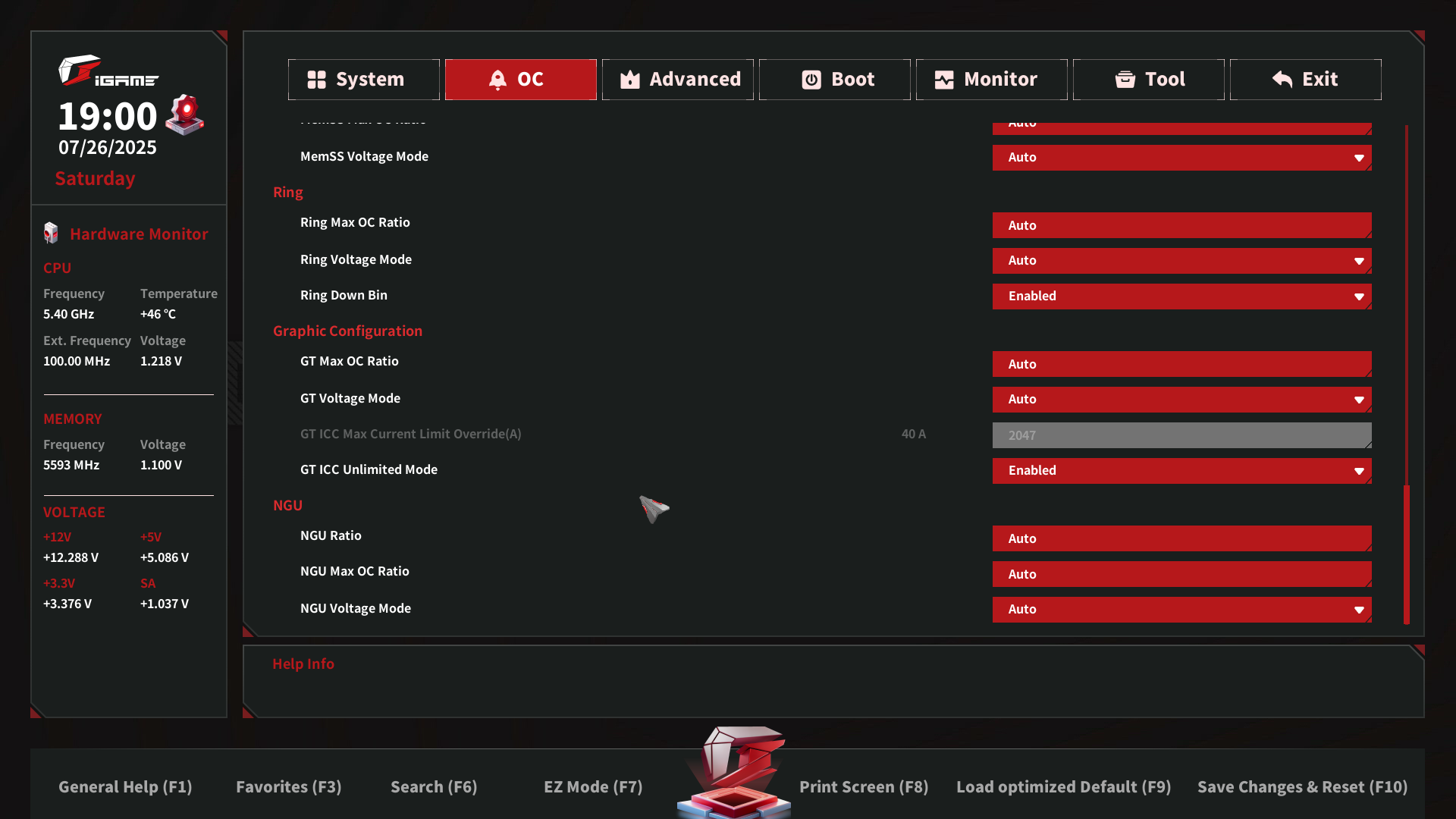Open GT Voltage Mode dropdown
This screenshot has height=819, width=1456.
pyautogui.click(x=1181, y=400)
